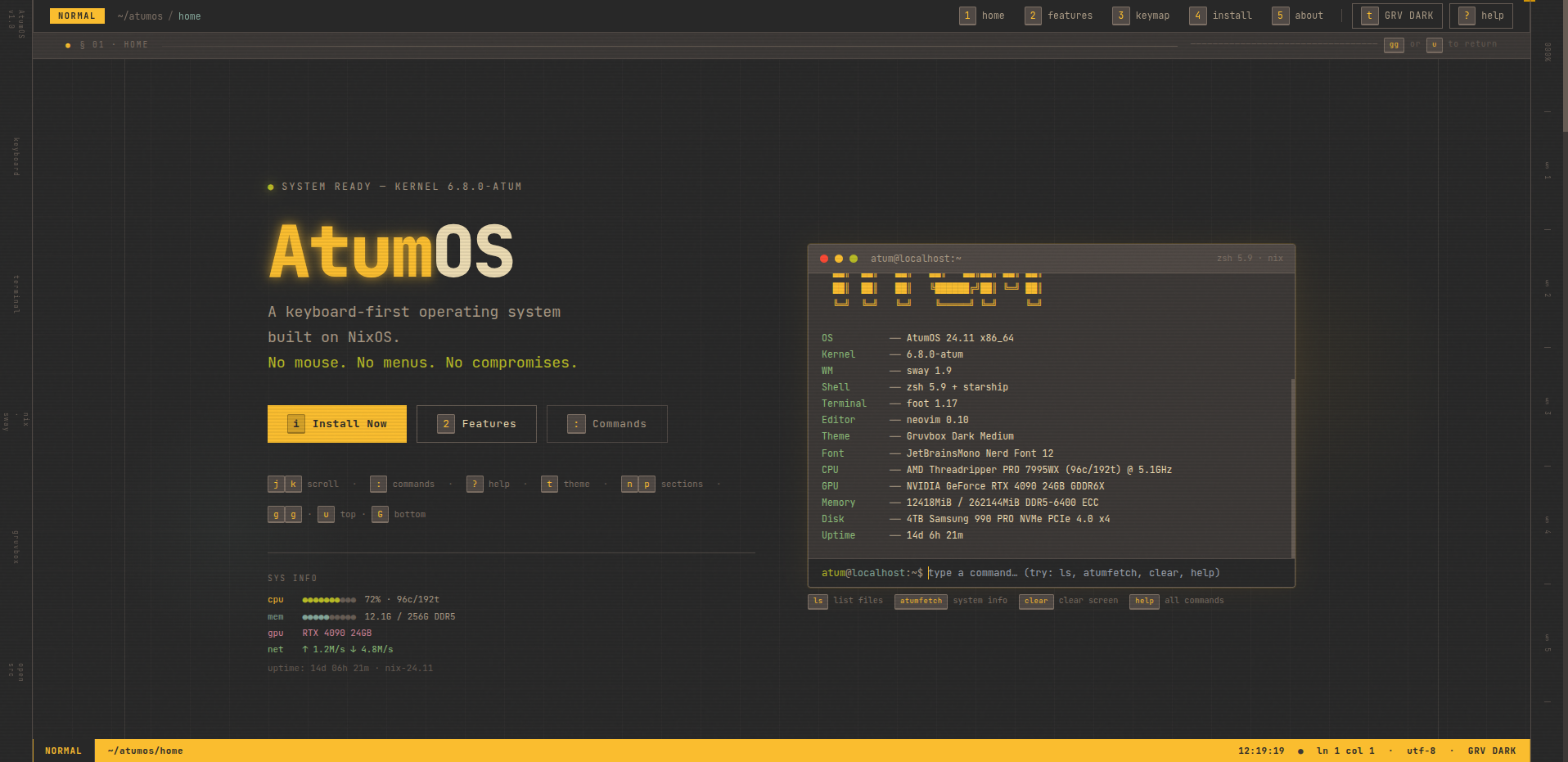Image resolution: width=1568 pixels, height=762 pixels.
Task: Click the cpu usage dot meter
Action: pyautogui.click(x=329, y=600)
